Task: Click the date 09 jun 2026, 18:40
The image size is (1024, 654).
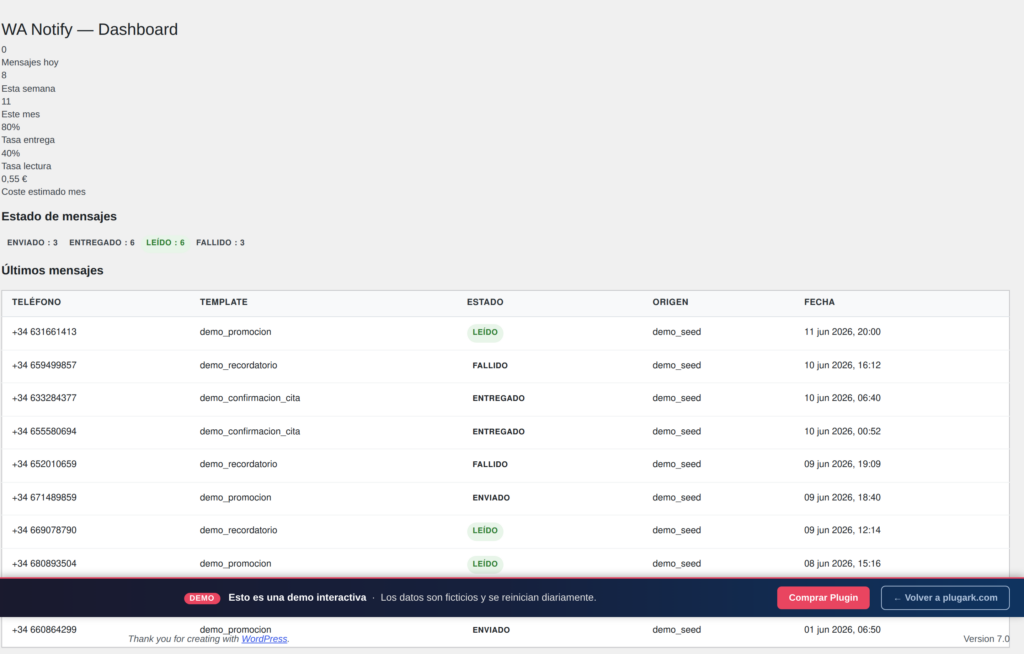Action: coord(842,497)
